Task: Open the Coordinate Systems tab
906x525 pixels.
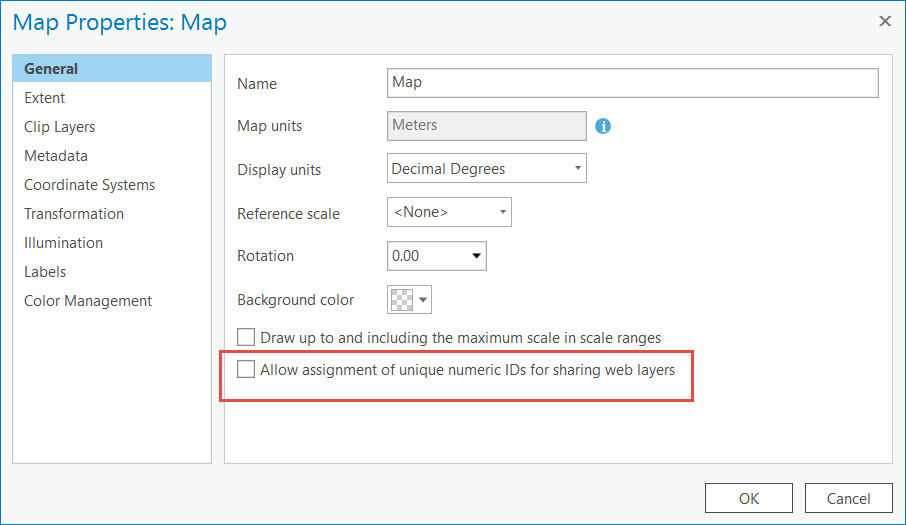Action: [x=90, y=185]
